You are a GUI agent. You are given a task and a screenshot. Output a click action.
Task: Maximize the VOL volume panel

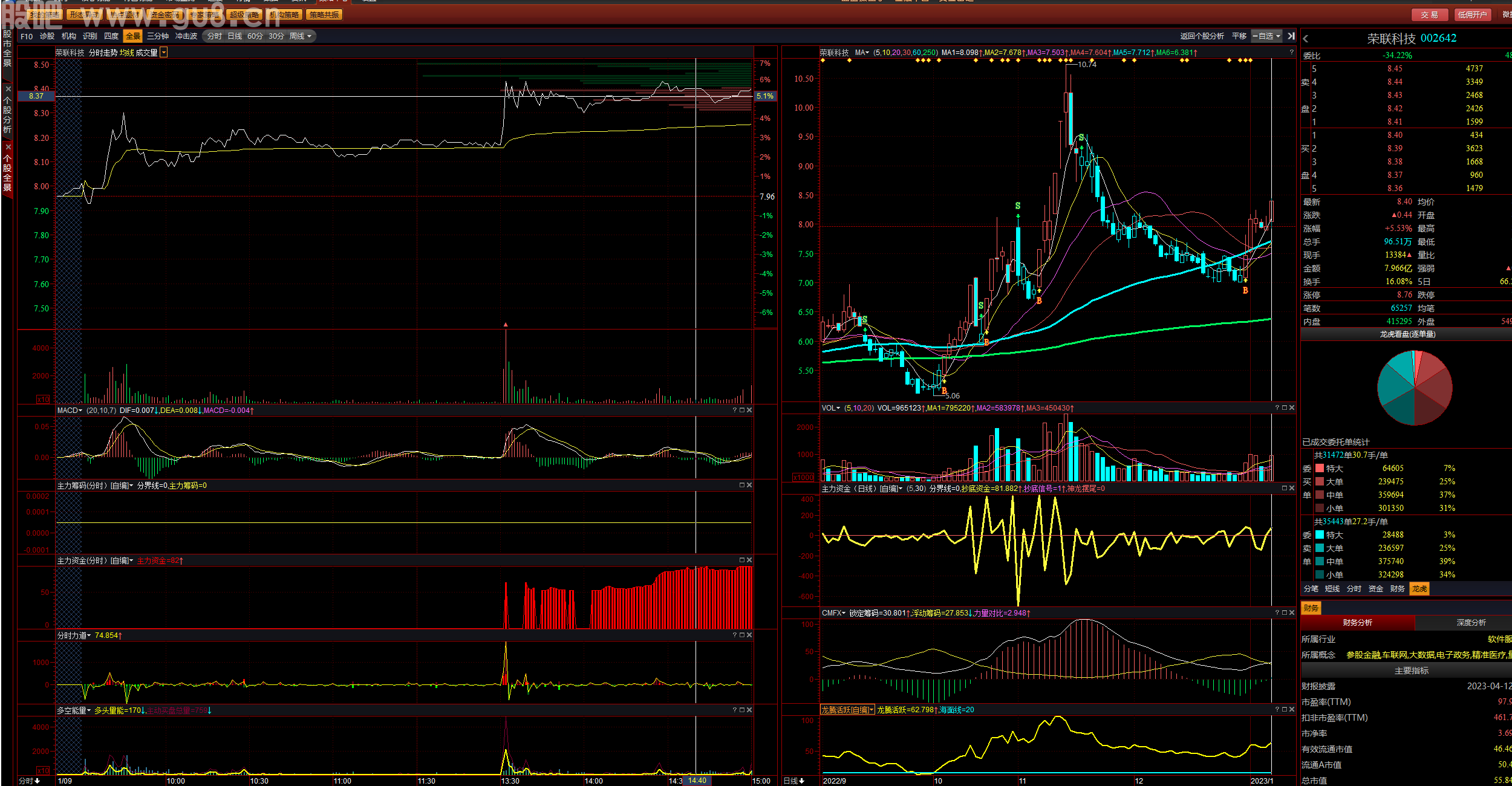click(x=1285, y=408)
